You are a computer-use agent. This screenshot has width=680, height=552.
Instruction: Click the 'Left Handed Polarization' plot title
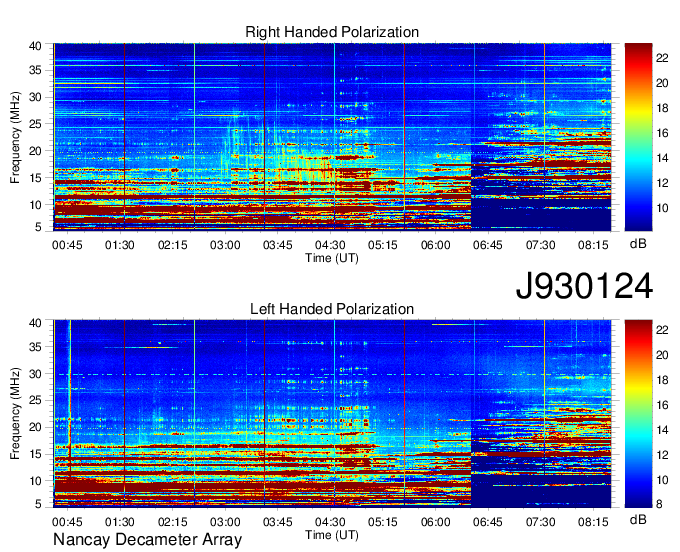[x=332, y=309]
